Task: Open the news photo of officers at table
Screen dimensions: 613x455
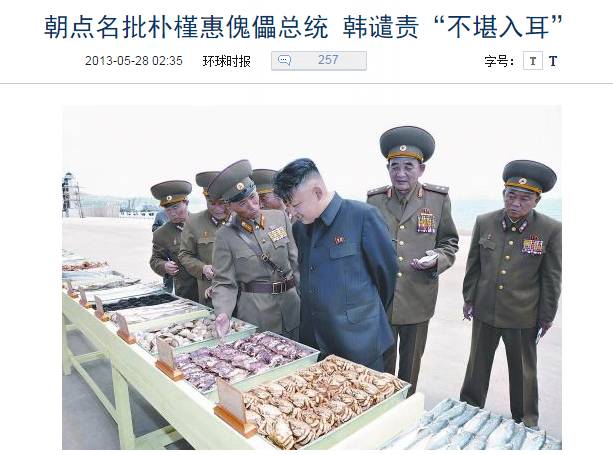Action: [312, 277]
